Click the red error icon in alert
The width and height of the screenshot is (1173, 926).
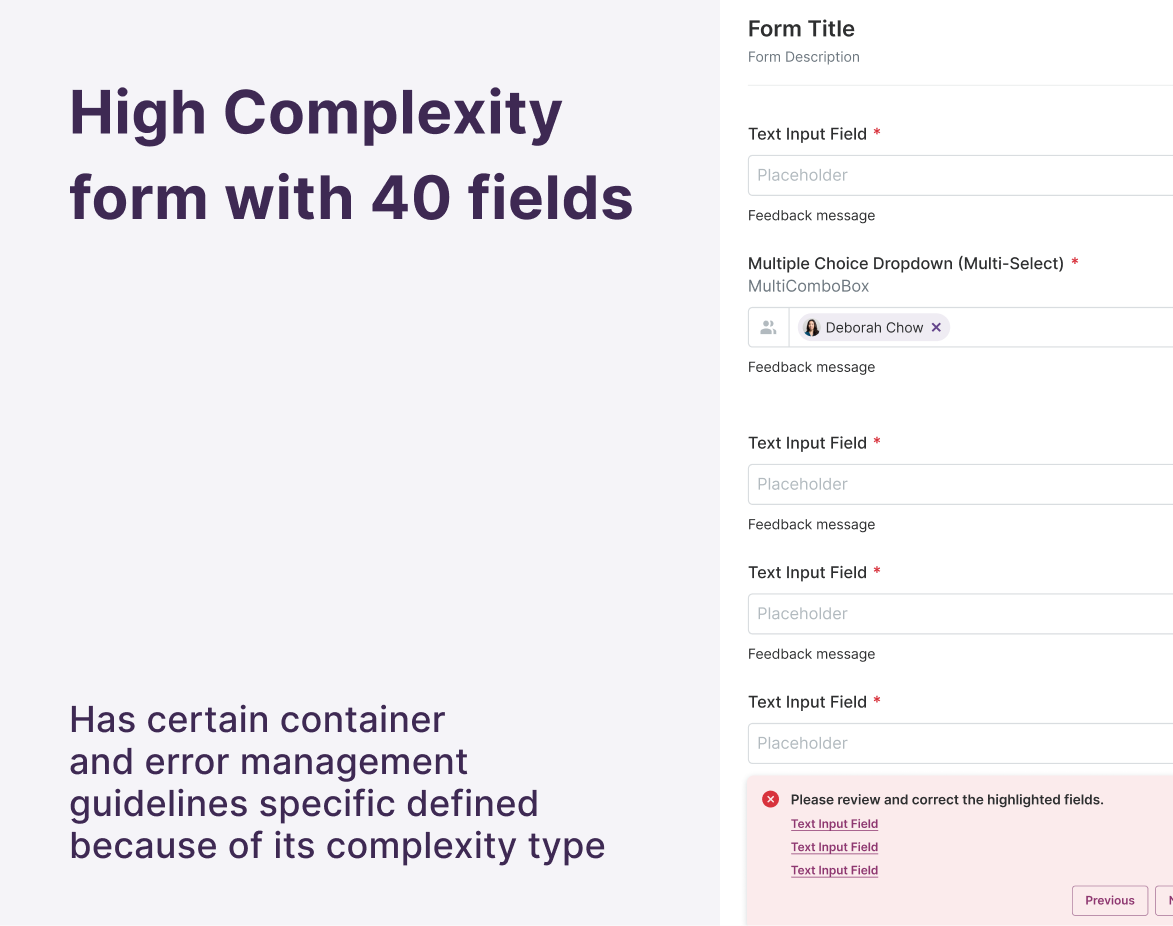click(x=771, y=800)
